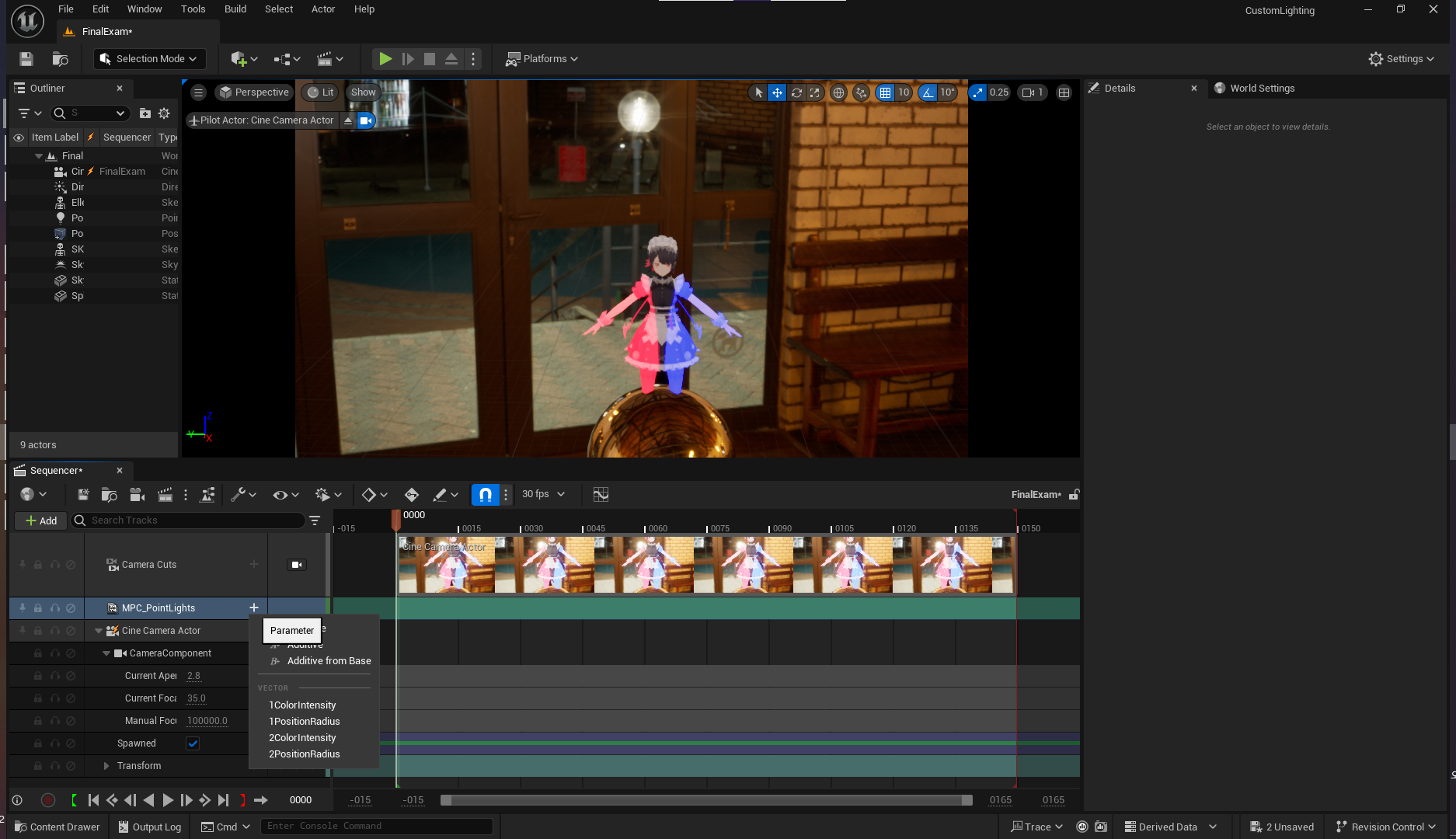Lock the MPC_PointLights track

coord(37,608)
